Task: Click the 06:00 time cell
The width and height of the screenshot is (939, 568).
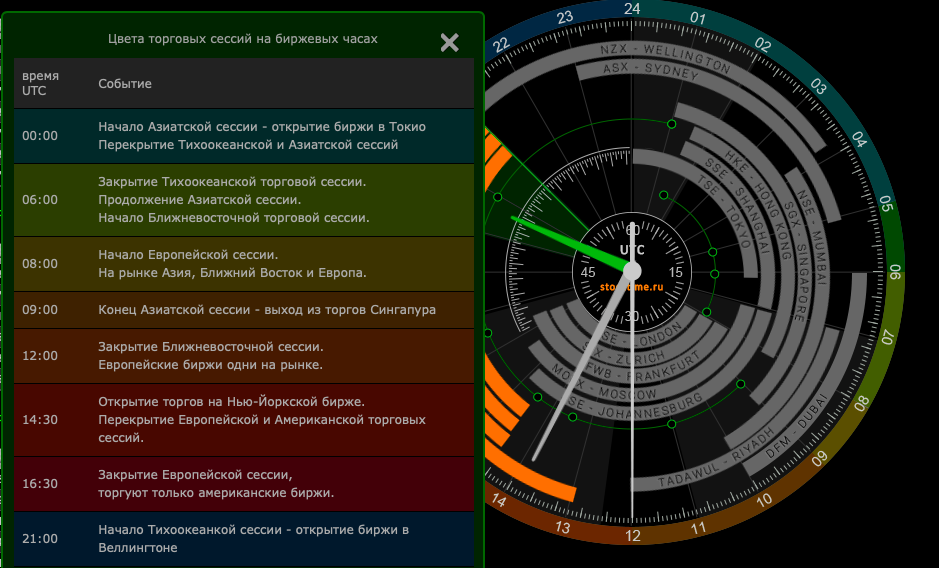Action: 40,200
